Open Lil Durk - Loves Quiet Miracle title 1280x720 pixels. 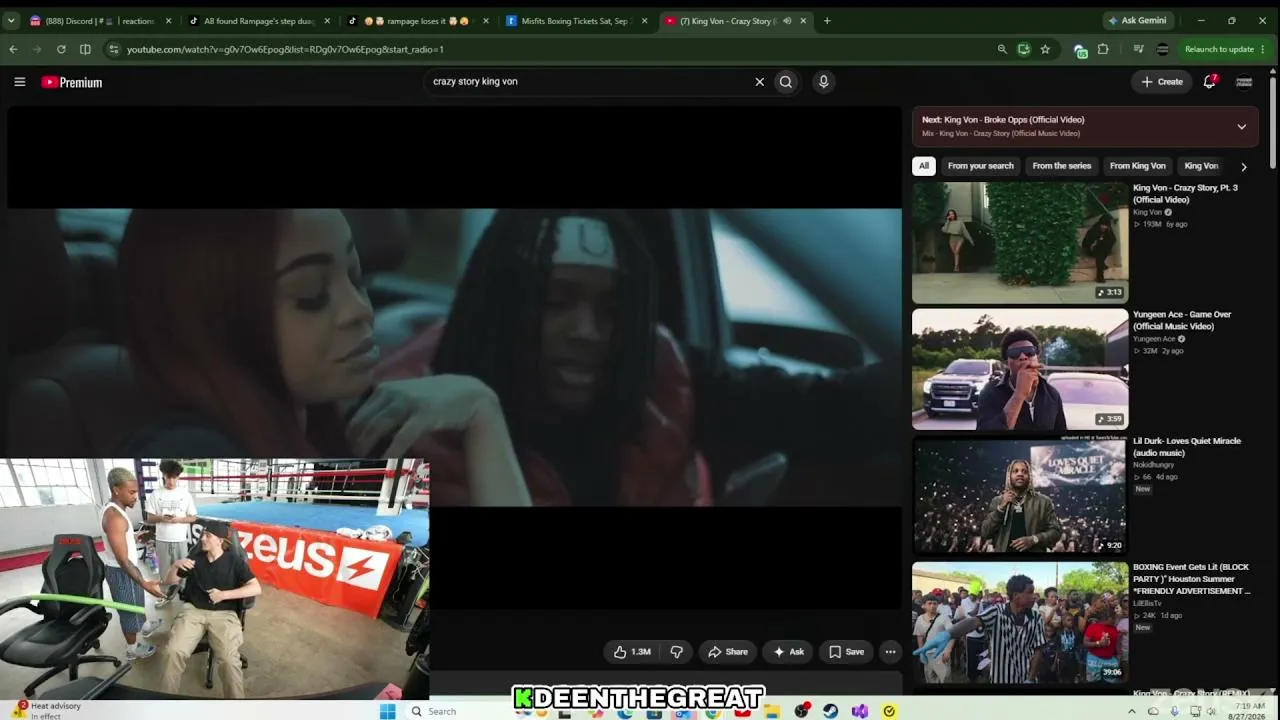tap(1187, 447)
